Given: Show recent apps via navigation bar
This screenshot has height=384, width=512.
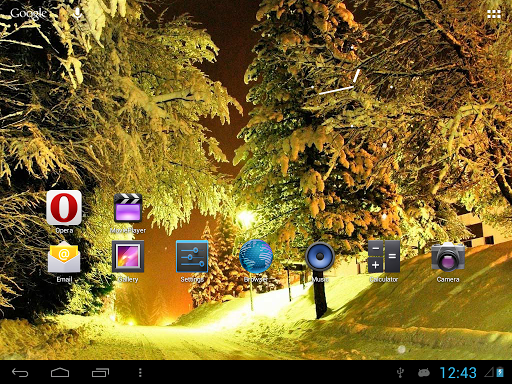Looking at the screenshot, I should pos(100,372).
